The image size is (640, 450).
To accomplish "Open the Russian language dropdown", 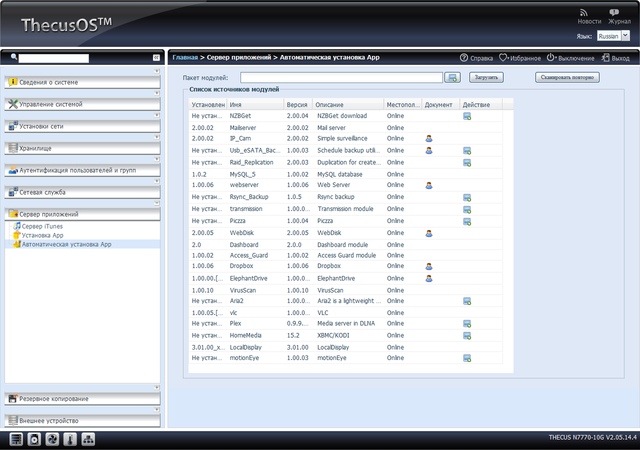I will [625, 36].
